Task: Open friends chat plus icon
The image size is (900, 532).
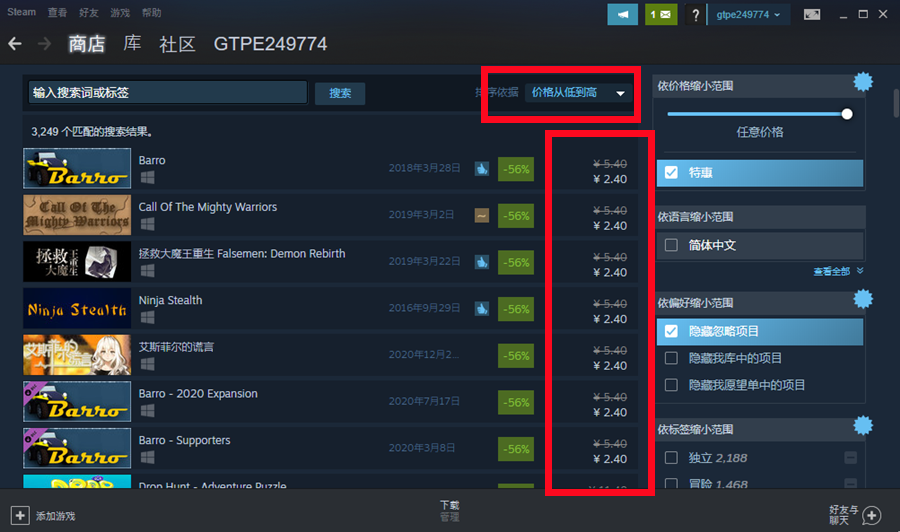Action: (x=871, y=515)
